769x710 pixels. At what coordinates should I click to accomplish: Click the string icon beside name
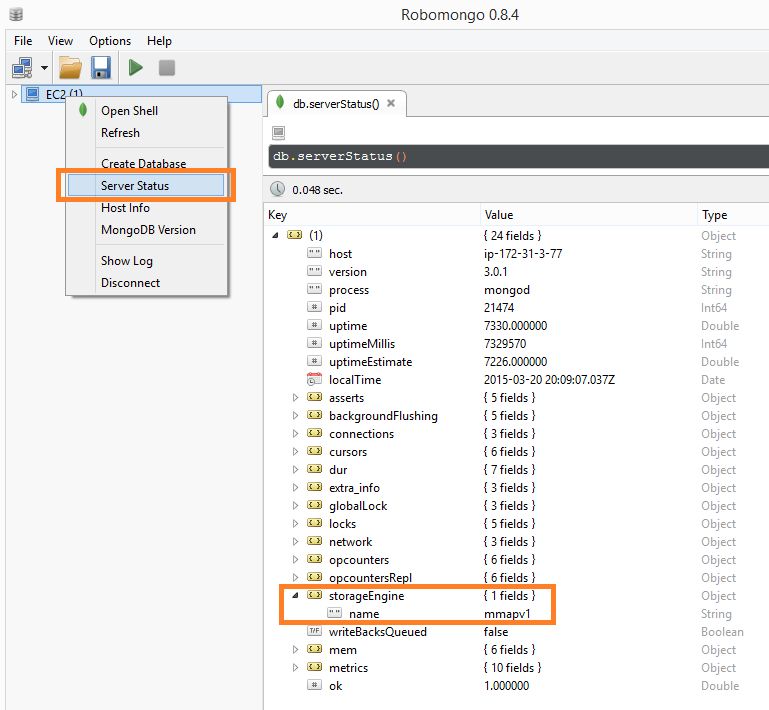tap(334, 613)
